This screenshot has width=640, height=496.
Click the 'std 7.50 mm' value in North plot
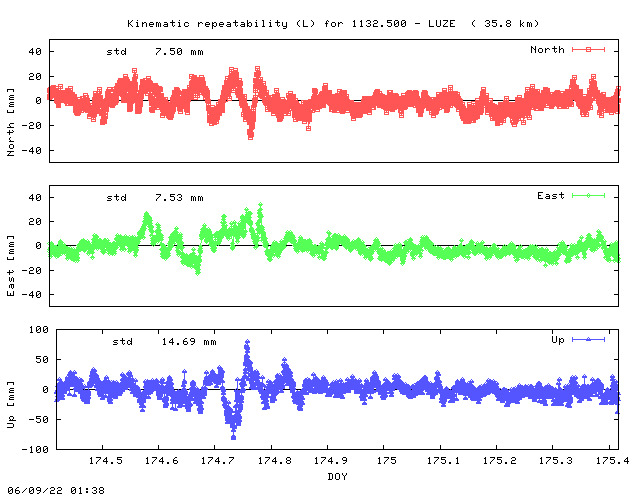(x=155, y=52)
